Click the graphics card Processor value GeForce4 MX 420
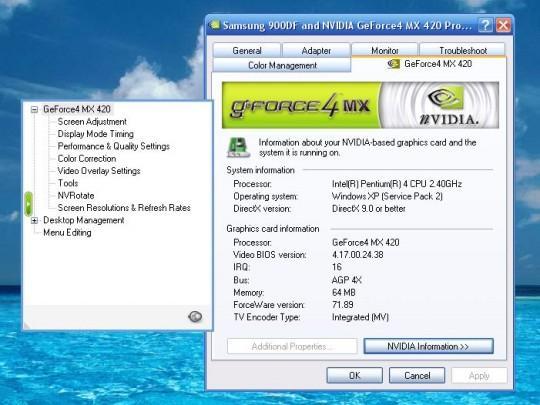This screenshot has height=405, width=540. tap(365, 242)
